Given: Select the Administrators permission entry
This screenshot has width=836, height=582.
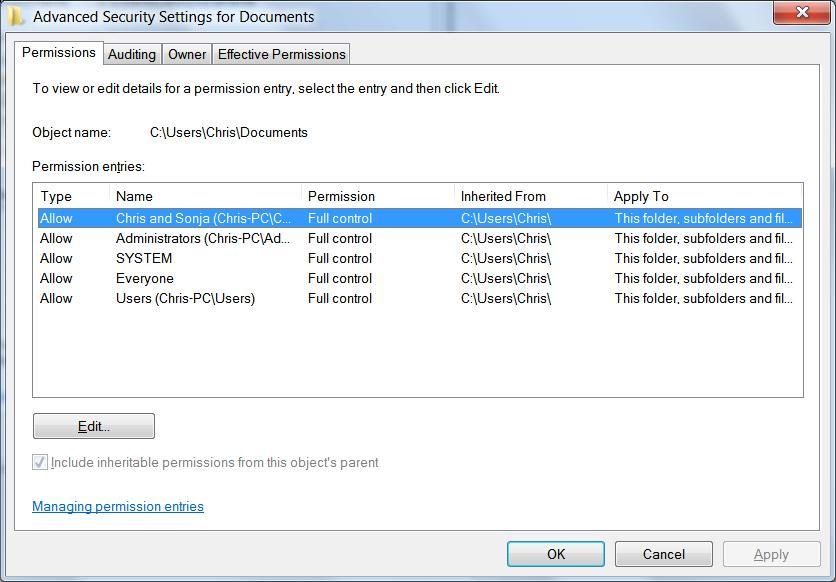Looking at the screenshot, I should coord(203,238).
